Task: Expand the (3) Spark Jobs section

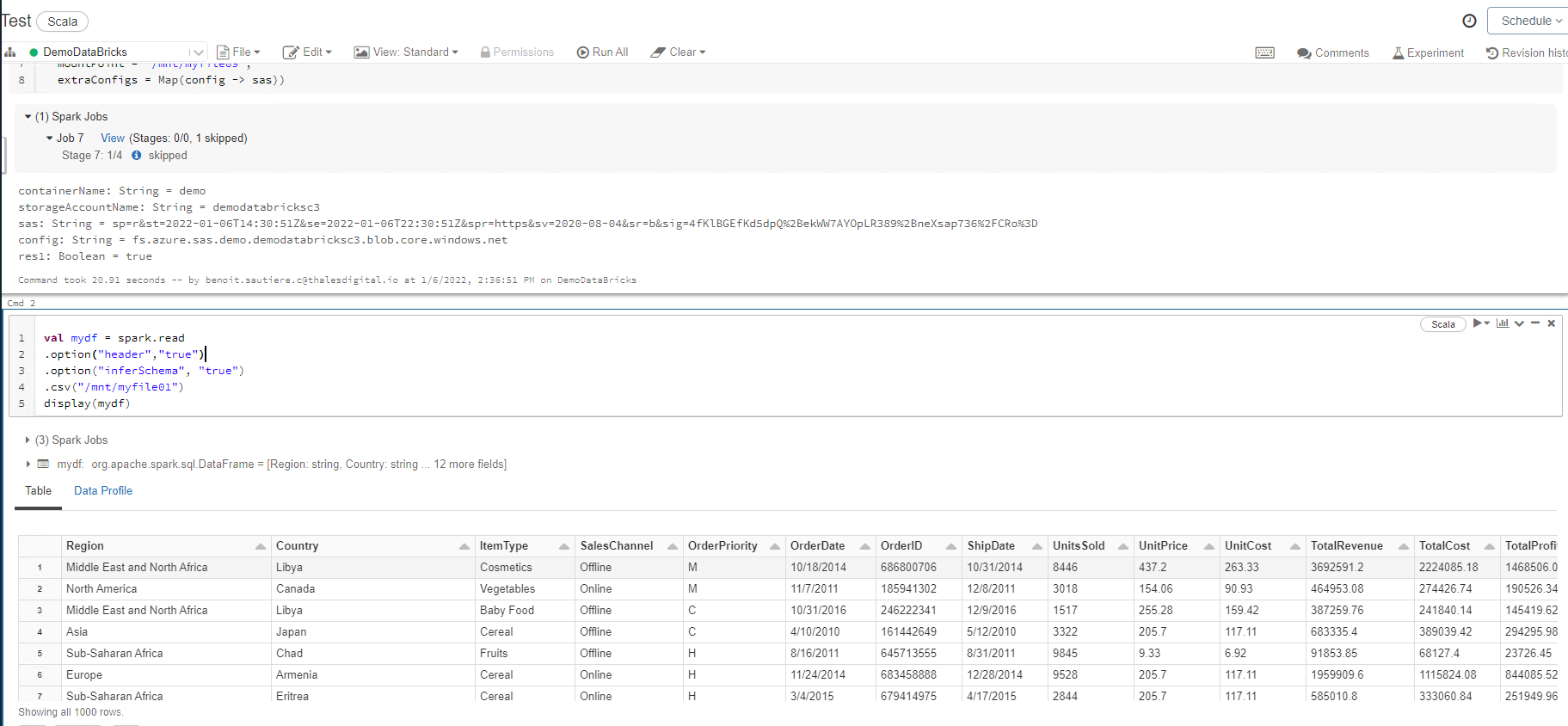Action: [x=28, y=440]
